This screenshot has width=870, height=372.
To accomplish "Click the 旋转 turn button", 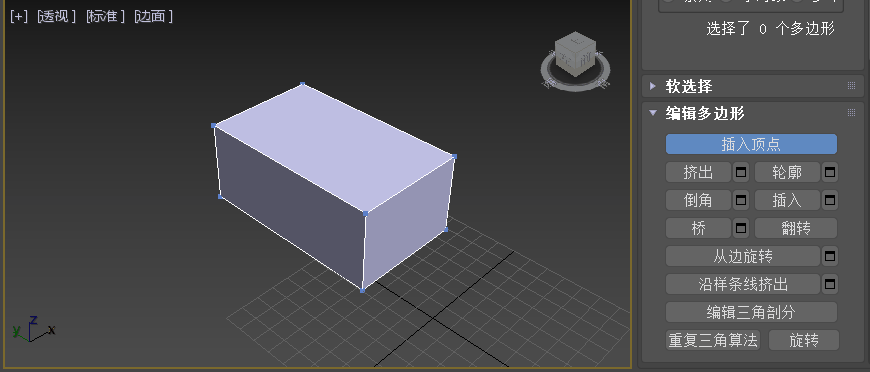I will click(804, 340).
